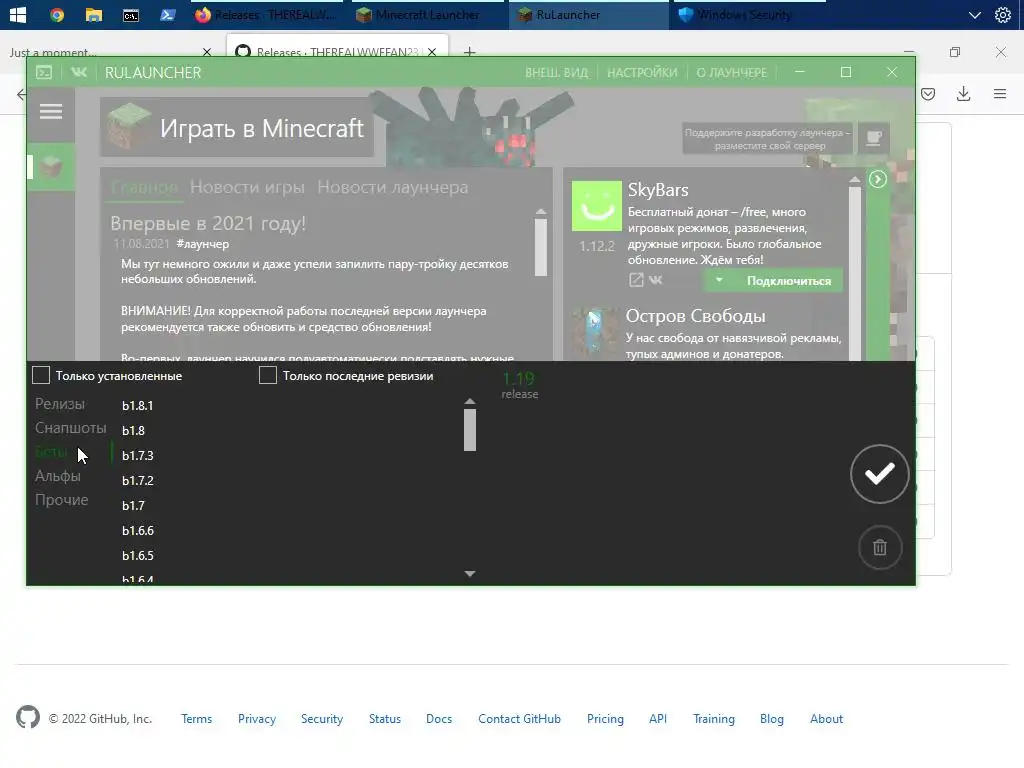Select the Minecraft block icon in sidebar

[51, 167]
